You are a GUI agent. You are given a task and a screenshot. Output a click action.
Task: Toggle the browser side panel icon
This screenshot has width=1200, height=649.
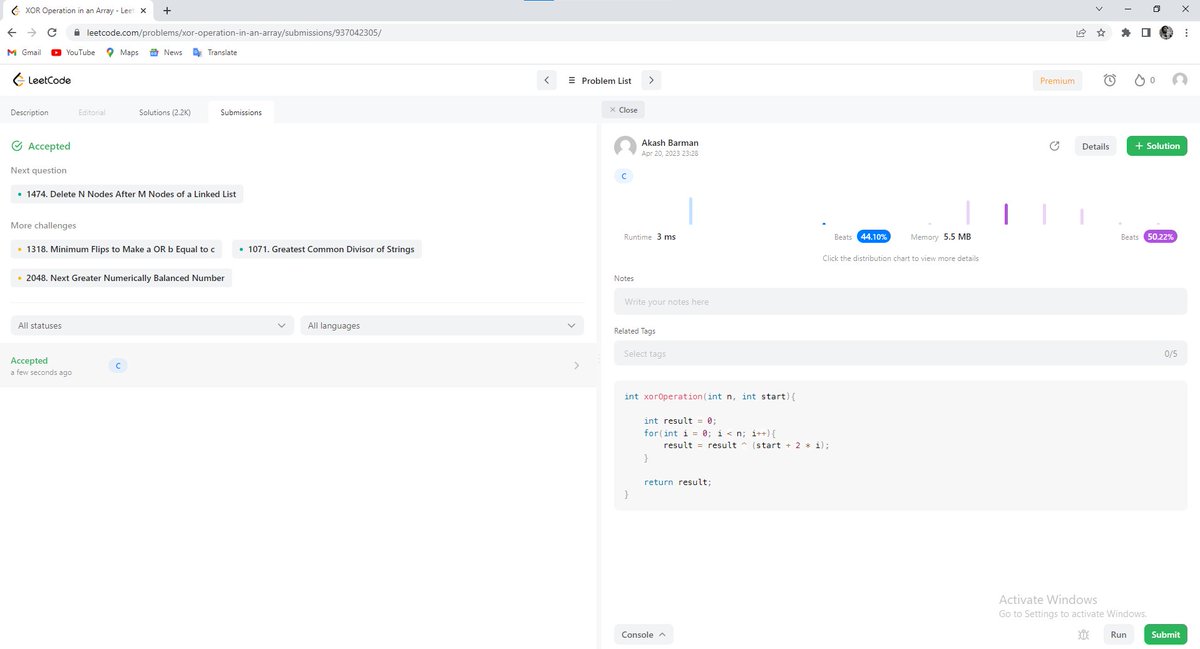click(1146, 32)
